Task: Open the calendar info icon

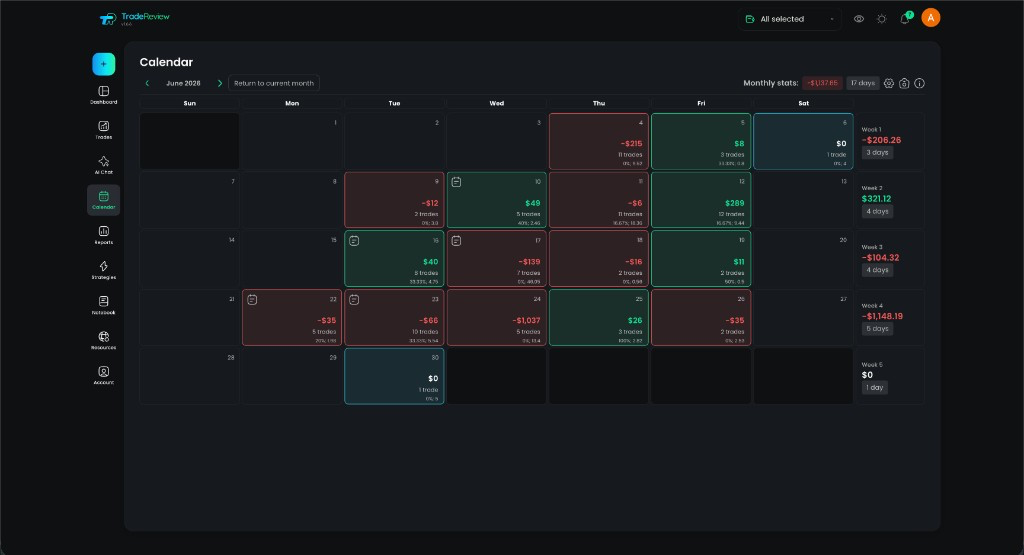Action: [x=920, y=83]
